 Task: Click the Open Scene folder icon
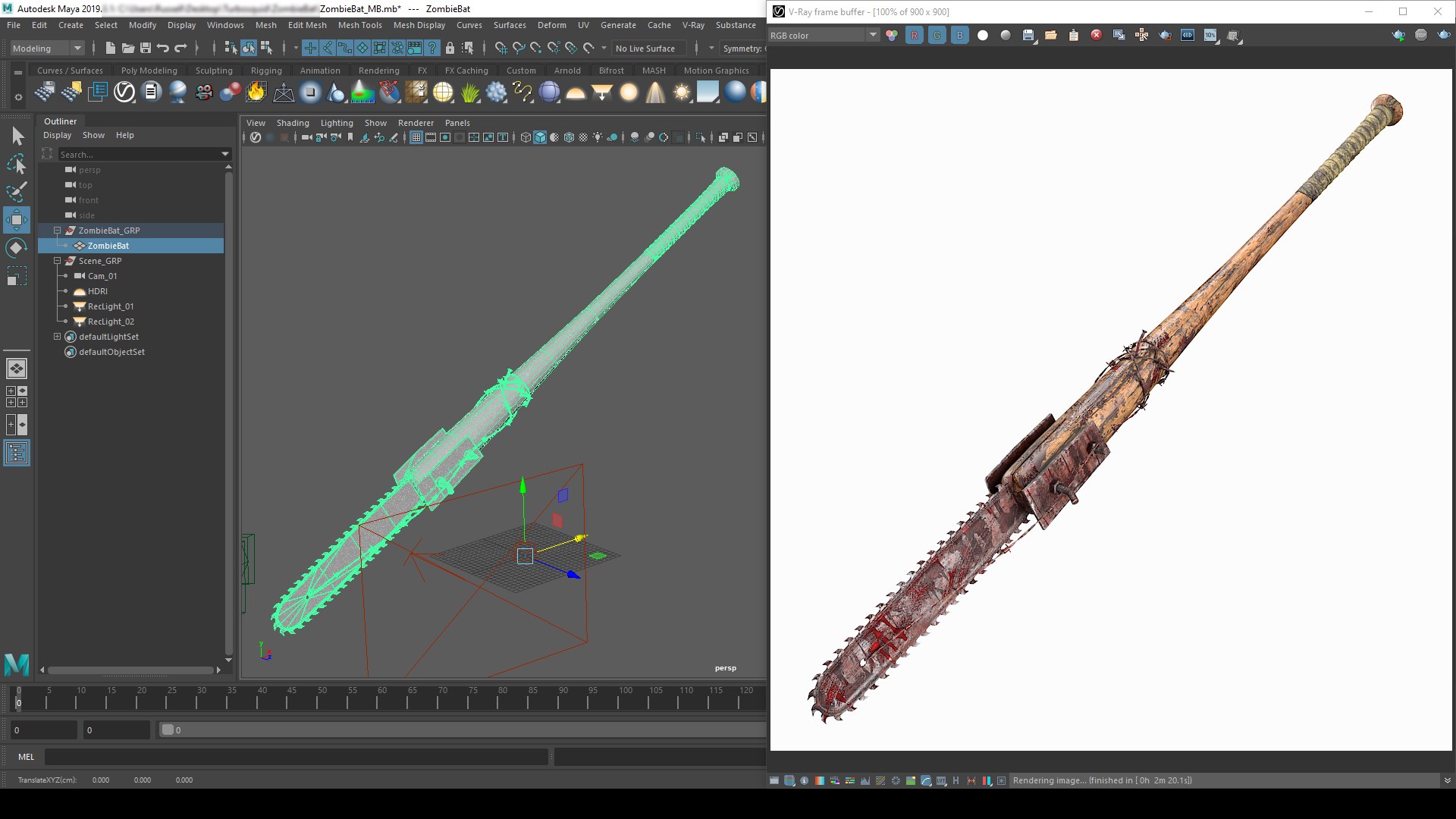(x=128, y=48)
